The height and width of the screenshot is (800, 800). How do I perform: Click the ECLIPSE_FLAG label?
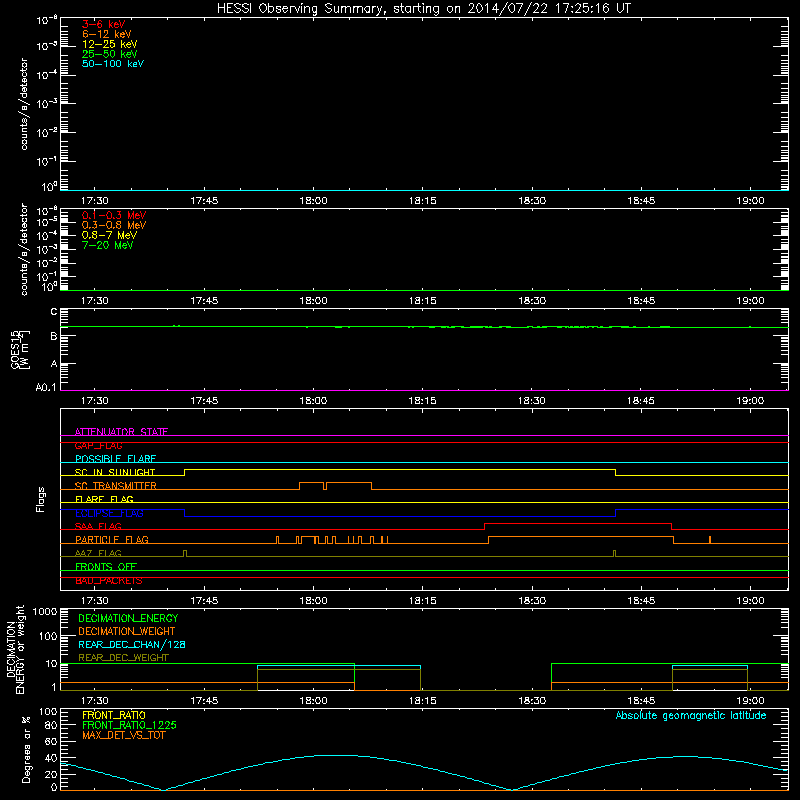point(109,513)
